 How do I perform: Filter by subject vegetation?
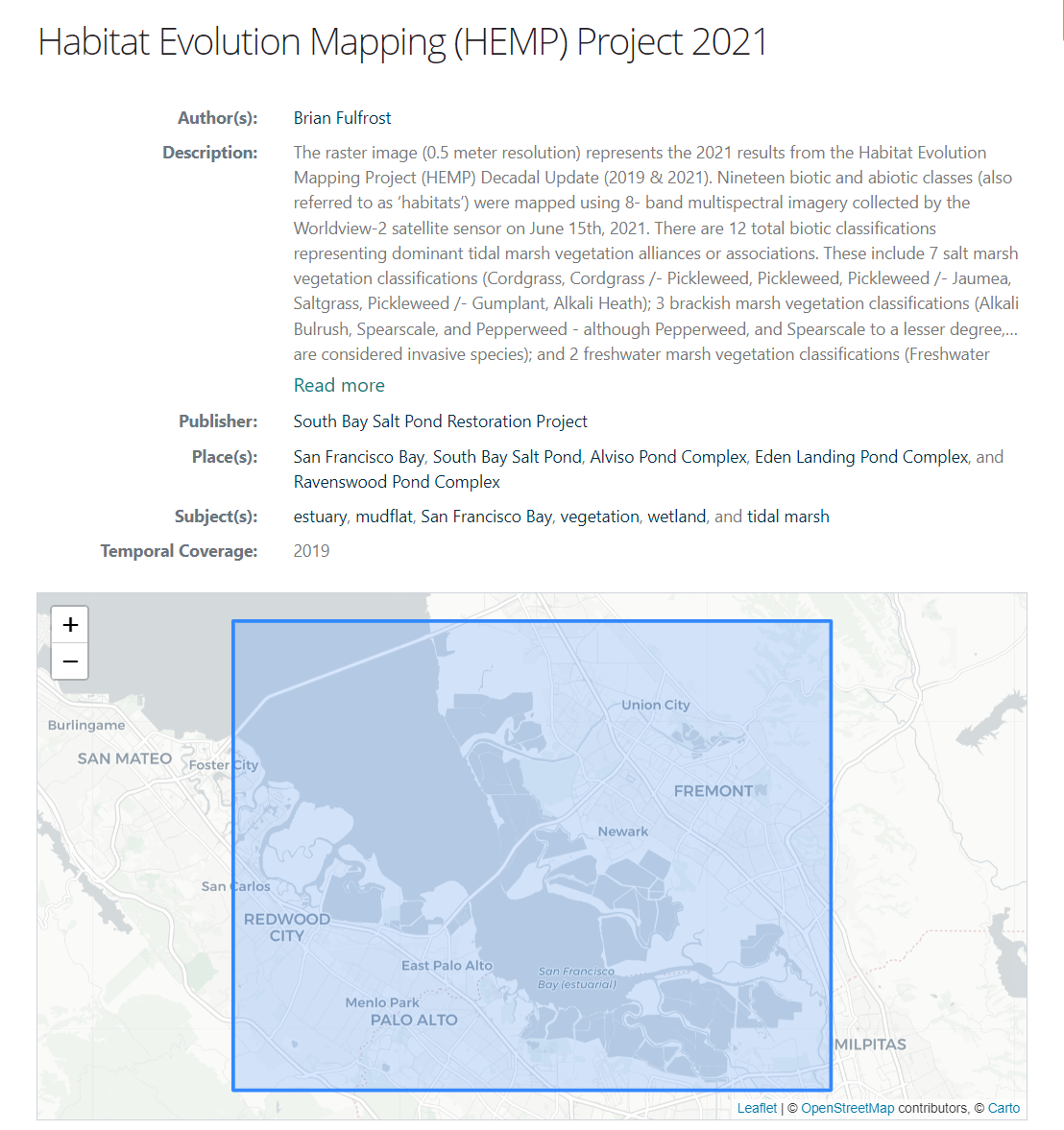[x=600, y=517]
